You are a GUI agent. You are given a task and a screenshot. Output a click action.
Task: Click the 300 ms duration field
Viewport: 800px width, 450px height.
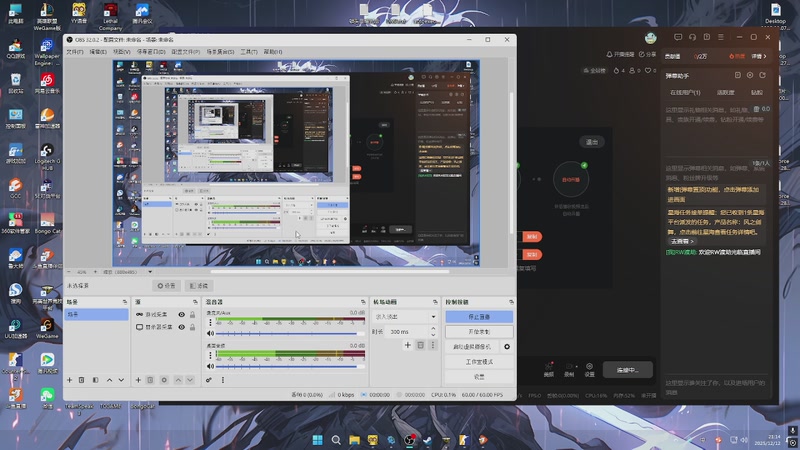[408, 332]
